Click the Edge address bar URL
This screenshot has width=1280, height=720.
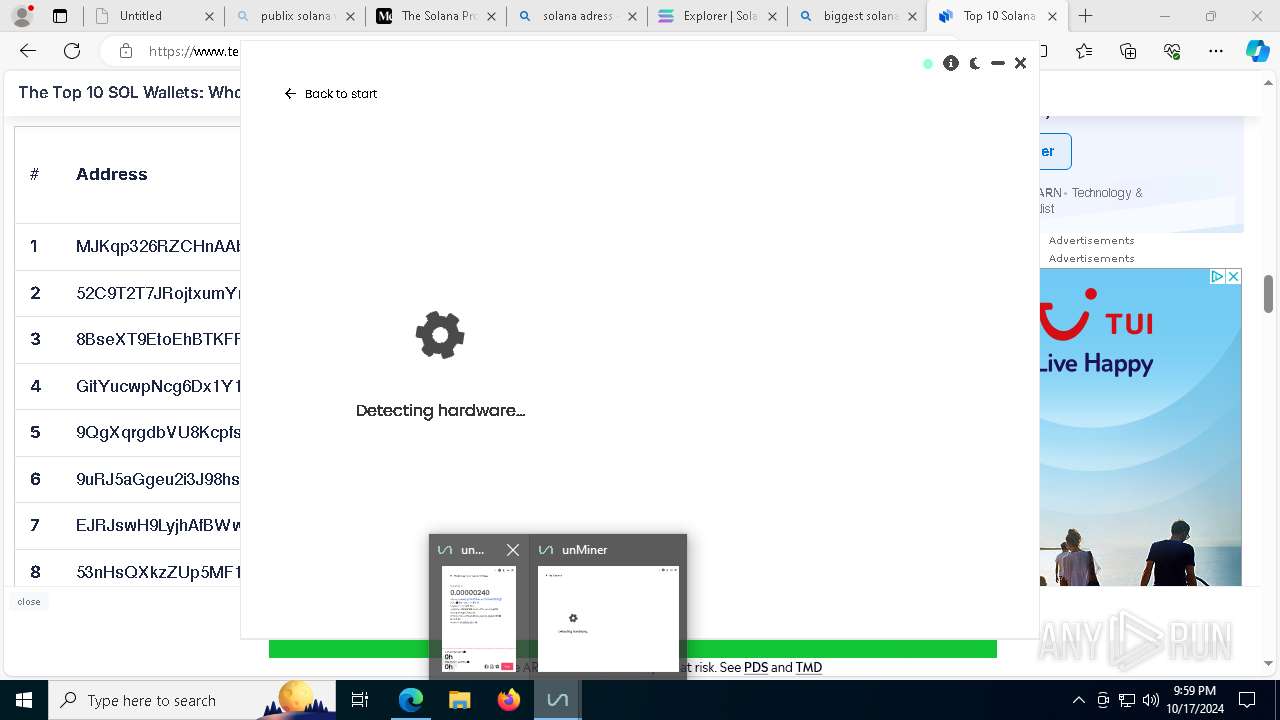pos(193,51)
